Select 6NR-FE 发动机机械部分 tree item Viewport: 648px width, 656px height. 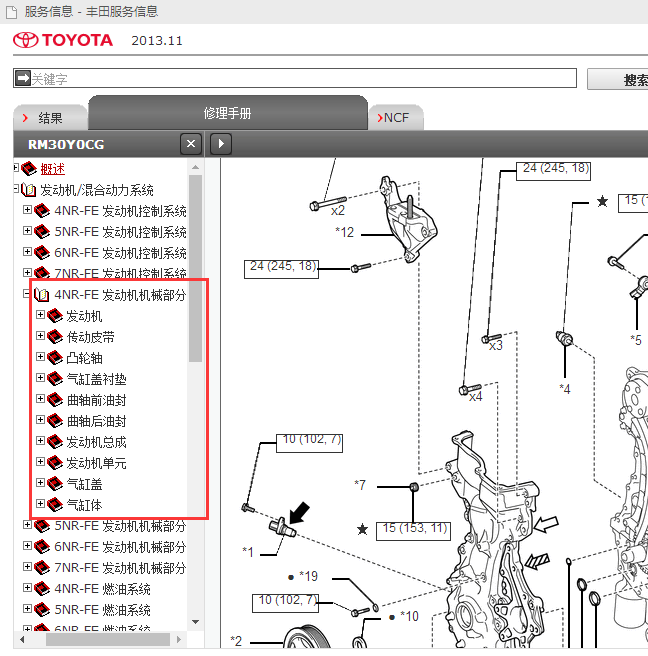pos(120,547)
